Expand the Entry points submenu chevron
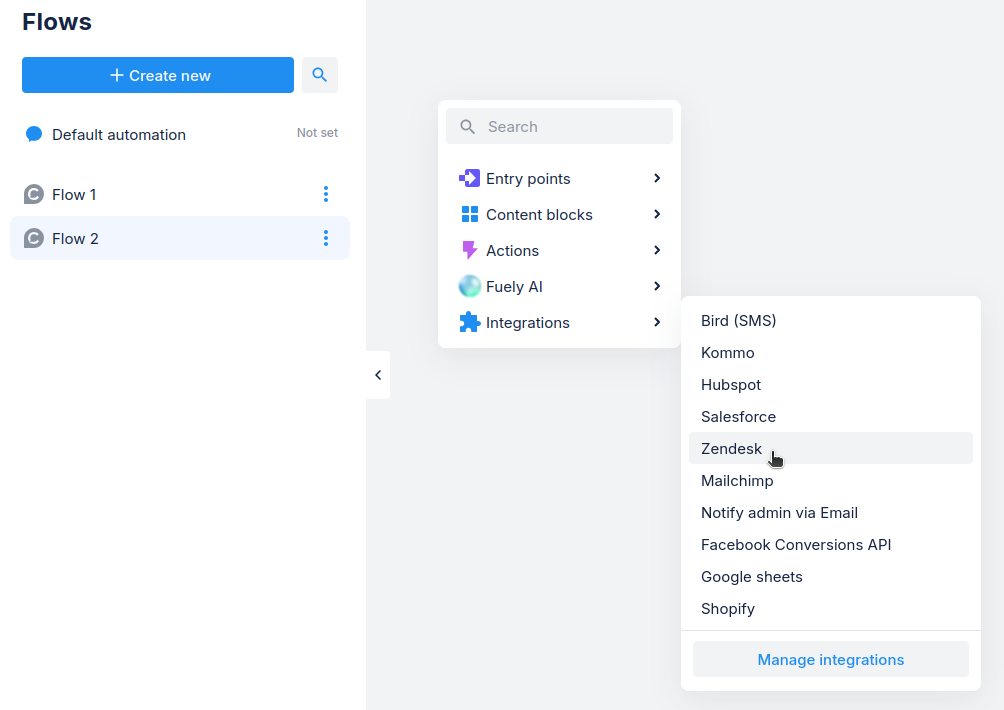1004x710 pixels. [x=657, y=178]
